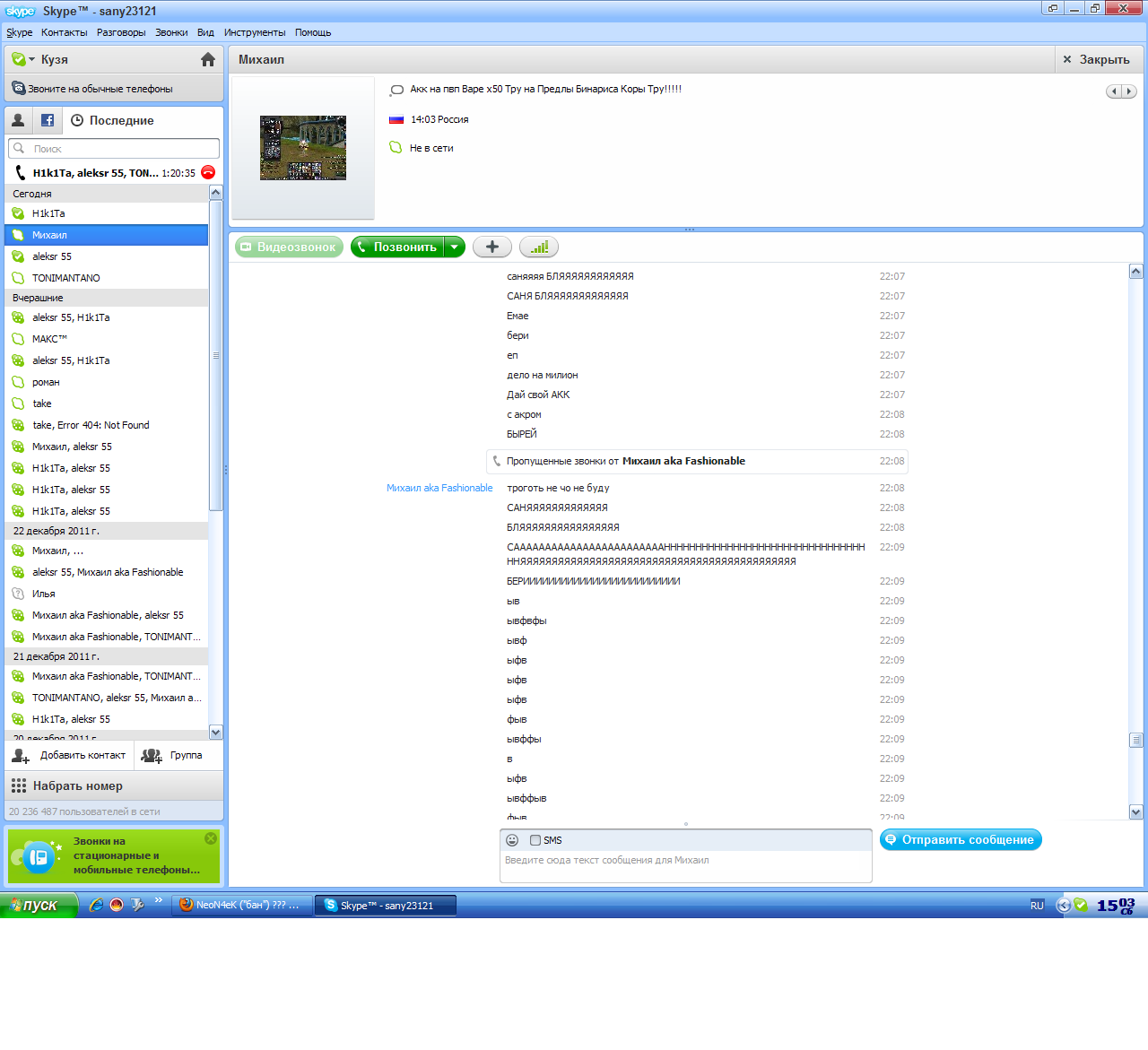
Task: Open the status dropdown next to Кузя
Action: 32,60
